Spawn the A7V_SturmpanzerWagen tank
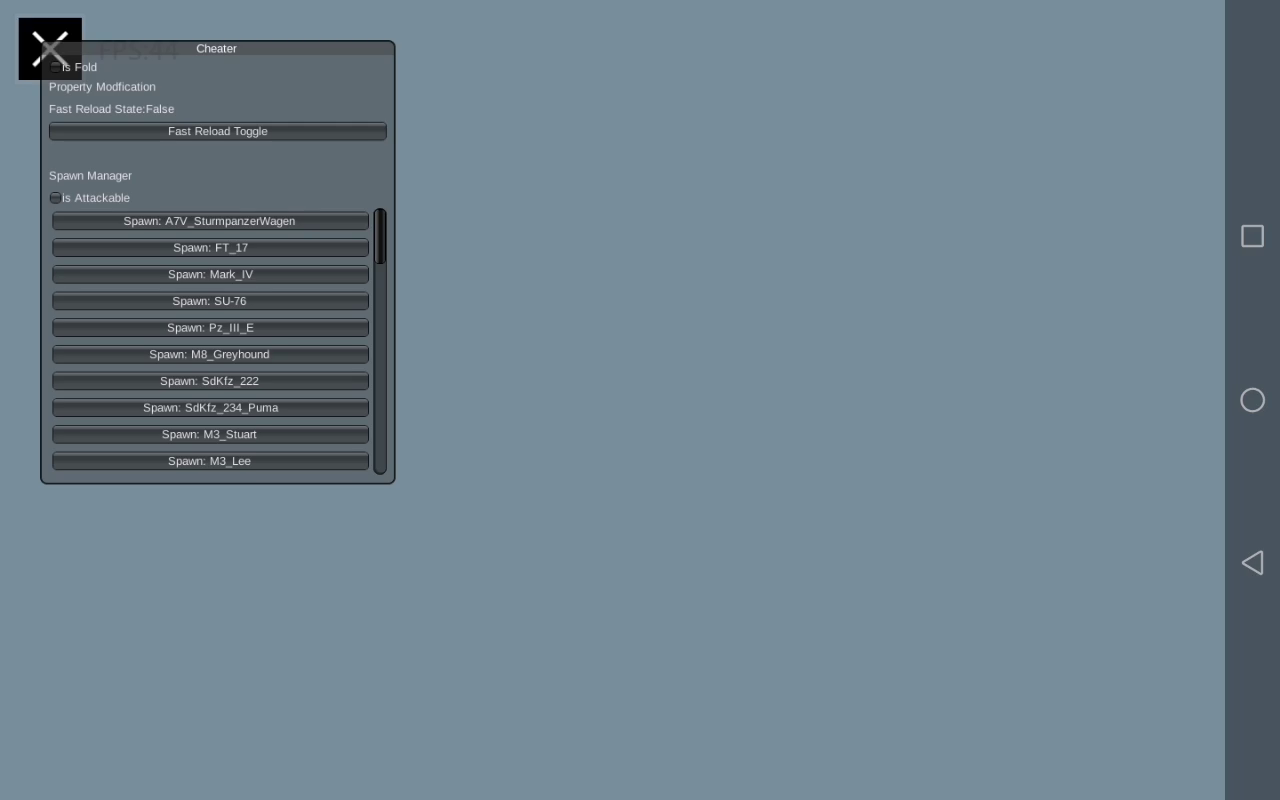1280x800 pixels. click(210, 221)
